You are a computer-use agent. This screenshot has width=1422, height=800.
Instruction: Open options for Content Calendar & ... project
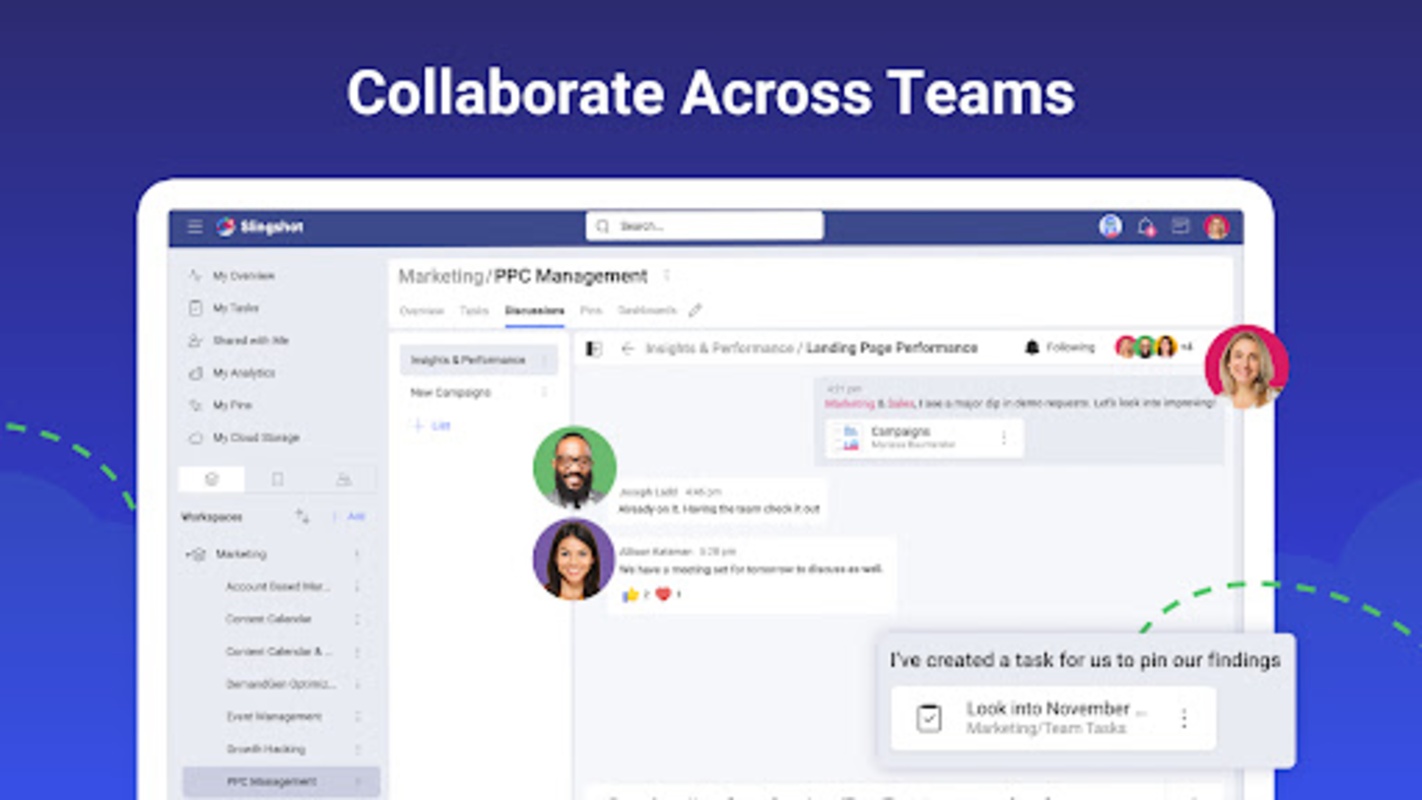coord(357,652)
